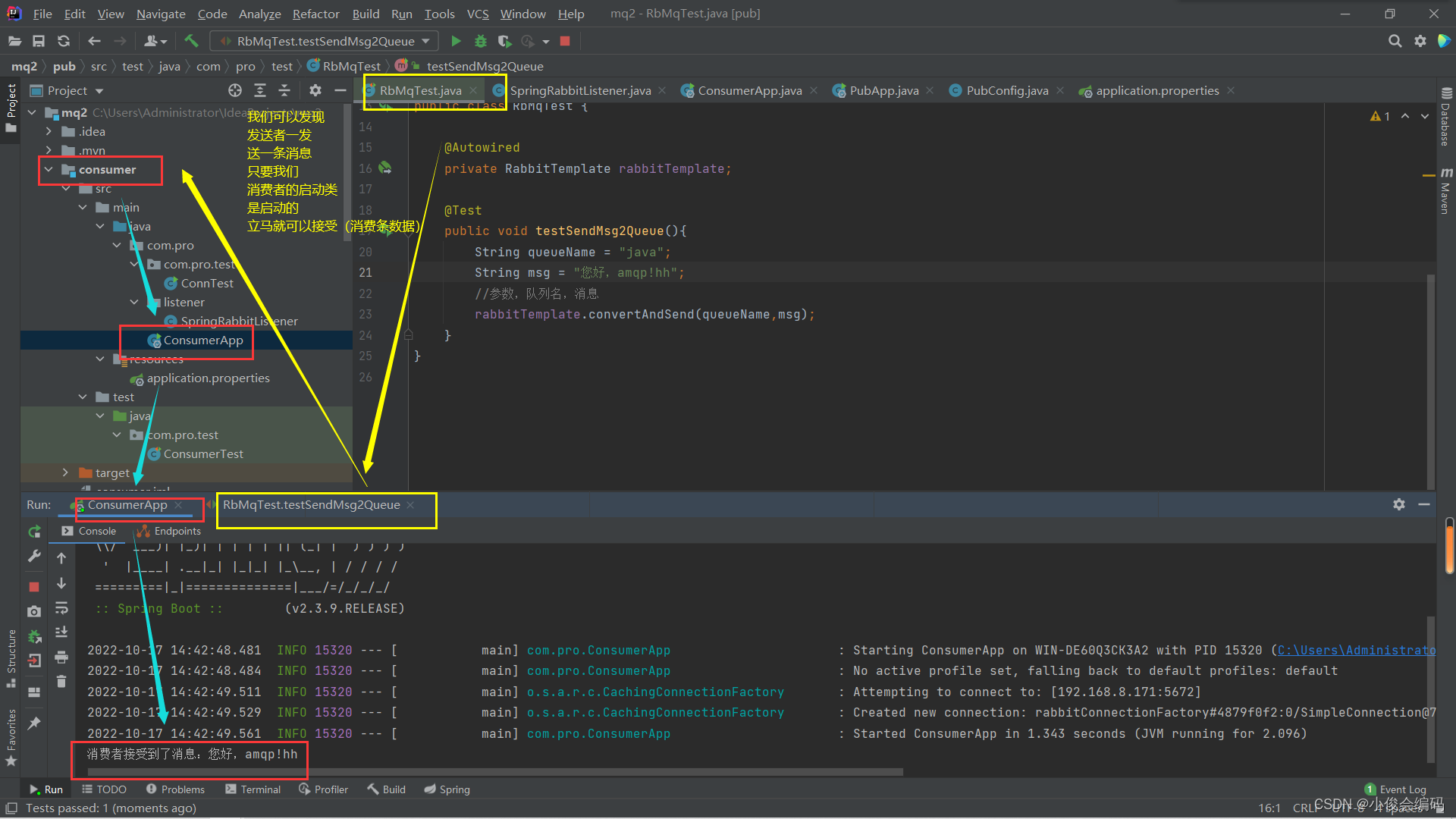This screenshot has height=819, width=1456.
Task: Toggle the Project tool window stripe
Action: [11, 106]
